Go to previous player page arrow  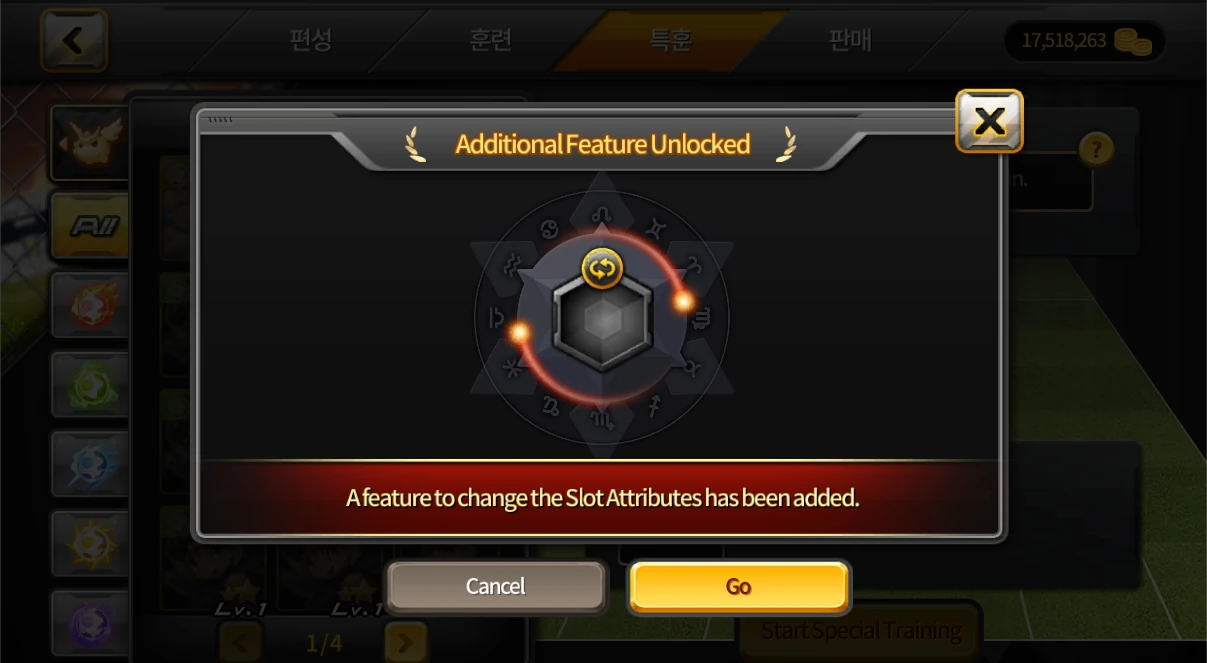pos(240,642)
